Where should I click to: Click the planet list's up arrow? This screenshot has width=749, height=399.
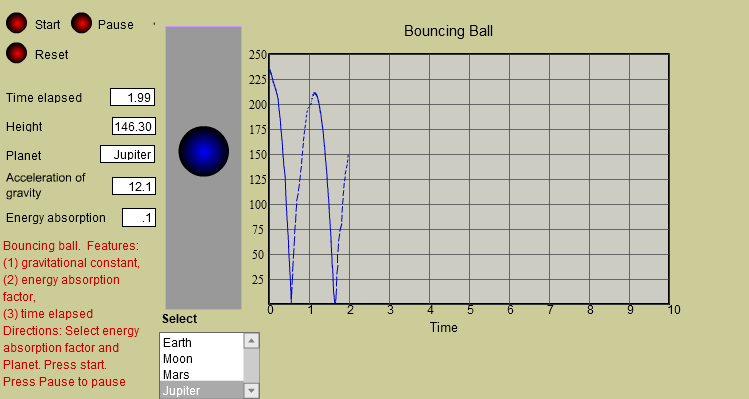(251, 341)
